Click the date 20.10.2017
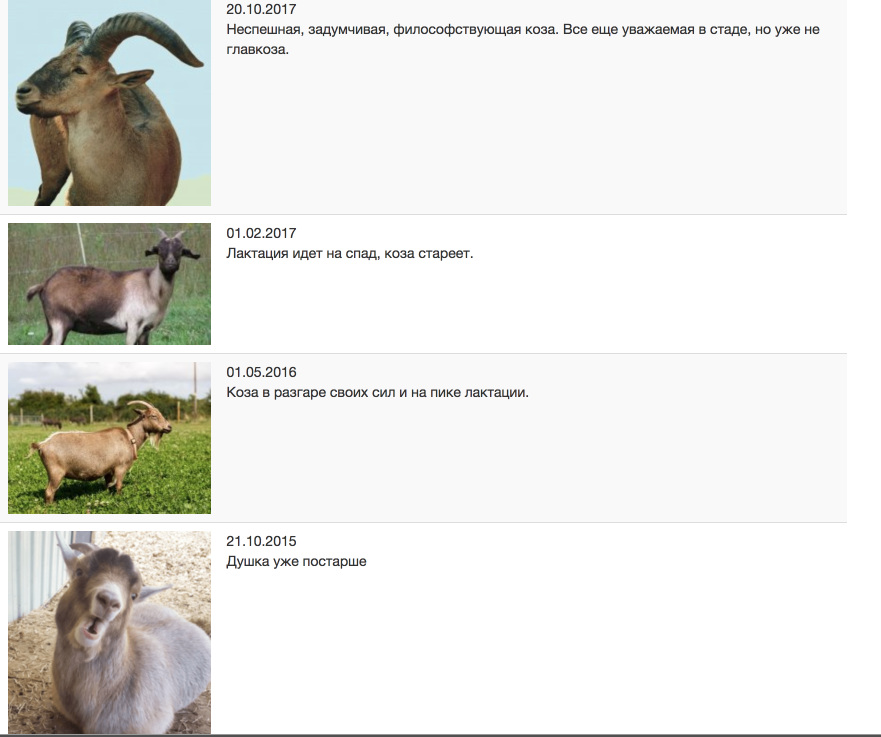881x737 pixels. coord(261,9)
